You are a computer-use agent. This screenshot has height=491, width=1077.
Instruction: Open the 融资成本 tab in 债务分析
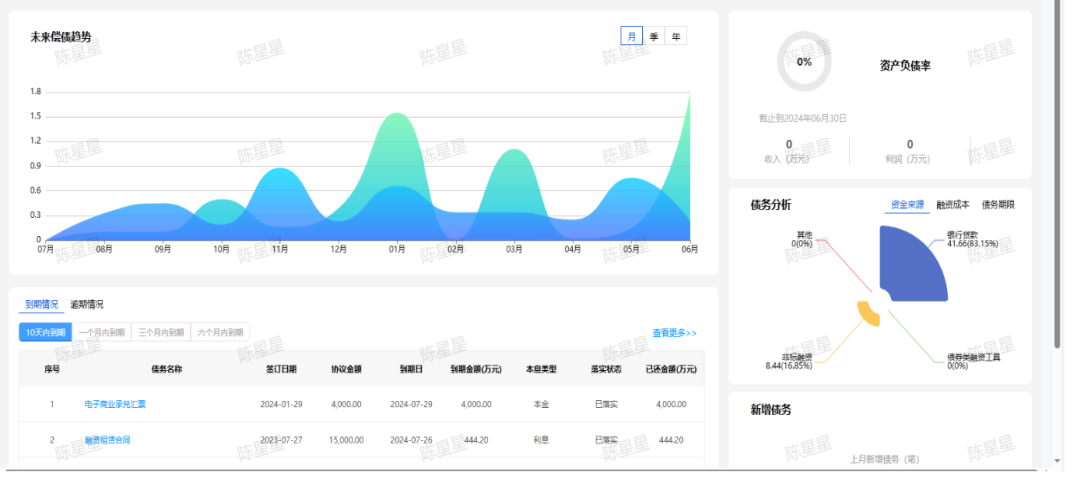(952, 205)
